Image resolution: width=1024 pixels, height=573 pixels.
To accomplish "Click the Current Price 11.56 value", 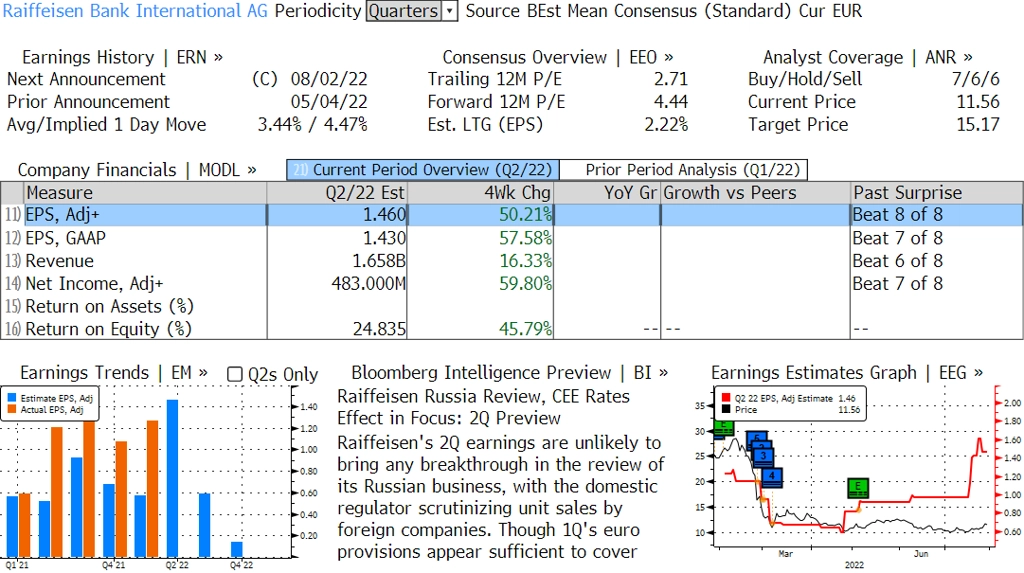I will point(978,102).
